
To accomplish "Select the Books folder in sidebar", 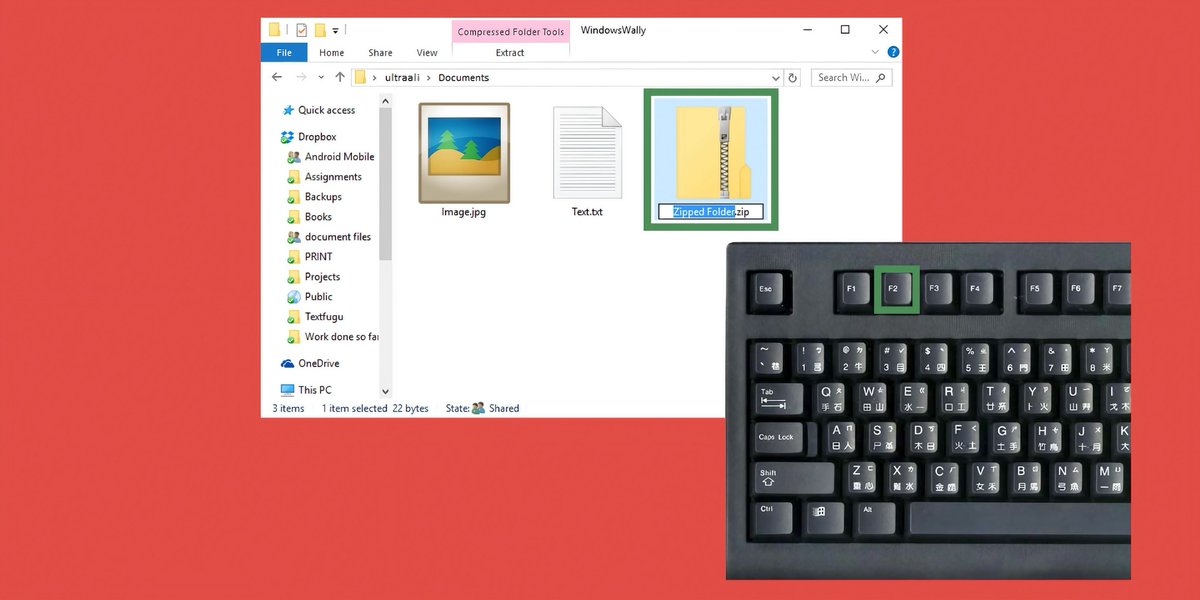I will tap(310, 217).
